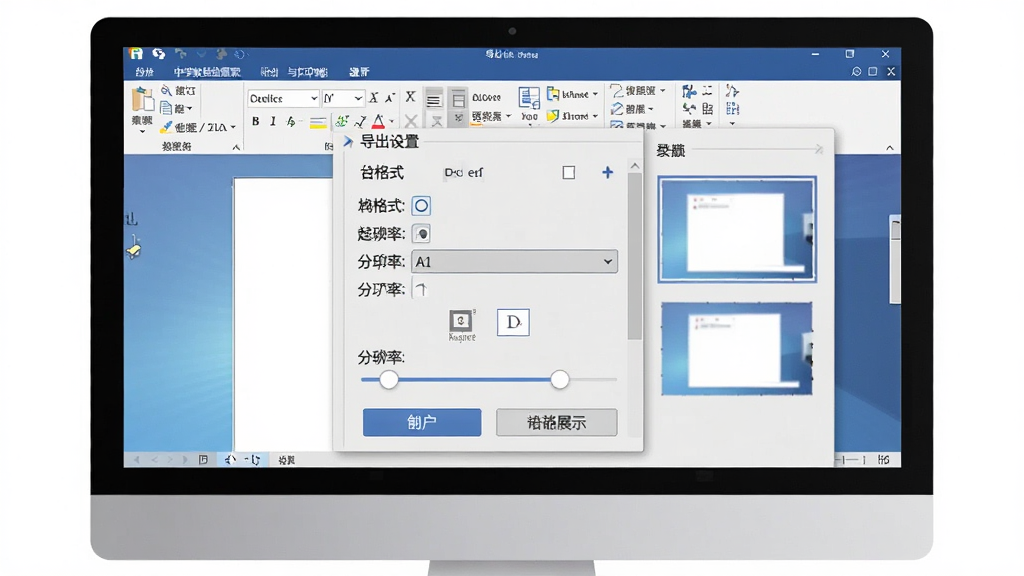1024x576 pixels.
Task: Switch to the second ribbon tab
Action: point(207,72)
